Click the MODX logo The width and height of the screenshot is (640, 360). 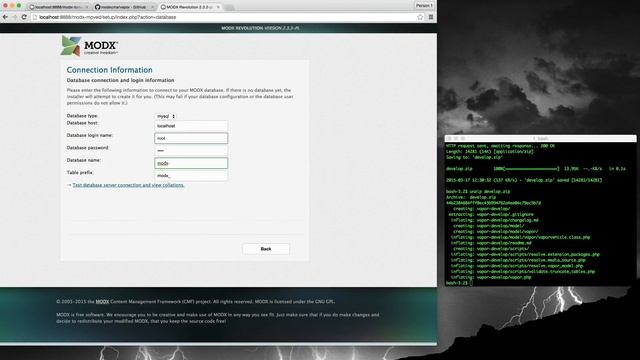coord(89,46)
